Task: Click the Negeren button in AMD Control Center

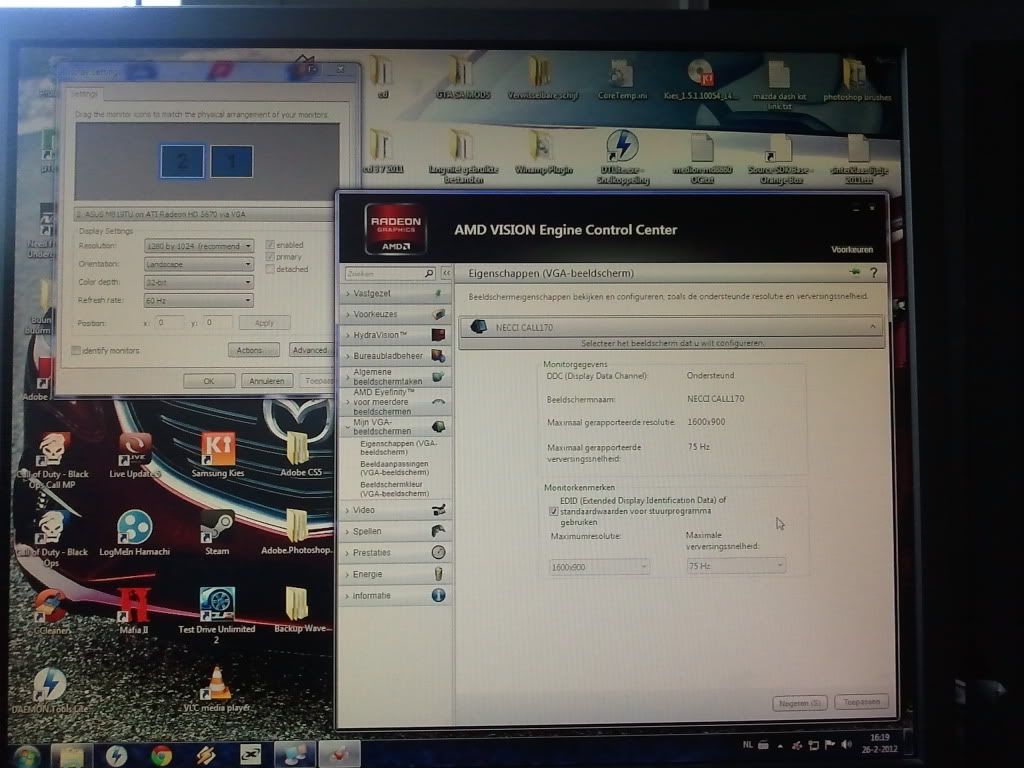Action: pos(800,703)
